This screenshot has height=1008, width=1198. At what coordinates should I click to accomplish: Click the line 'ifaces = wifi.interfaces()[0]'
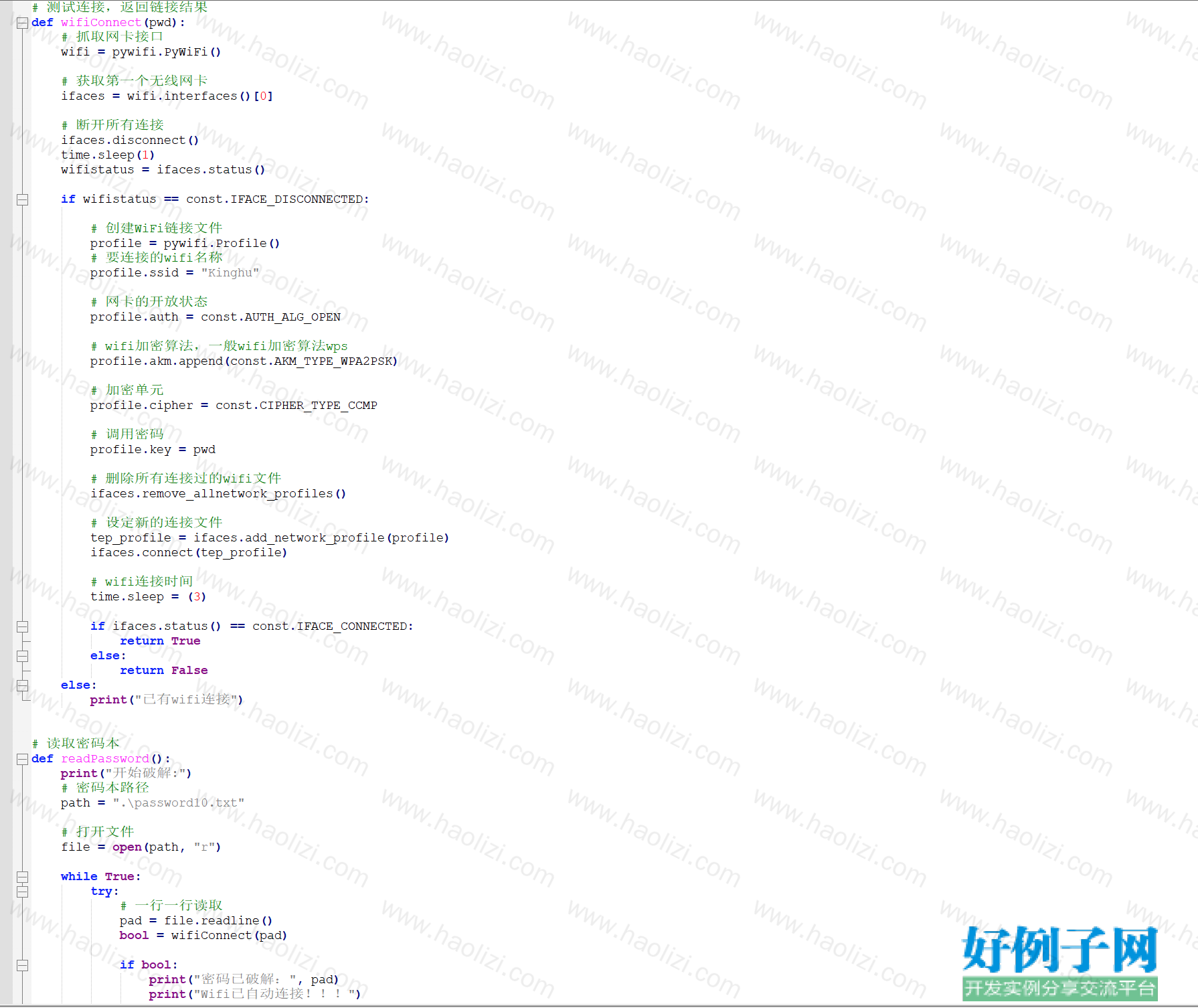pos(167,96)
